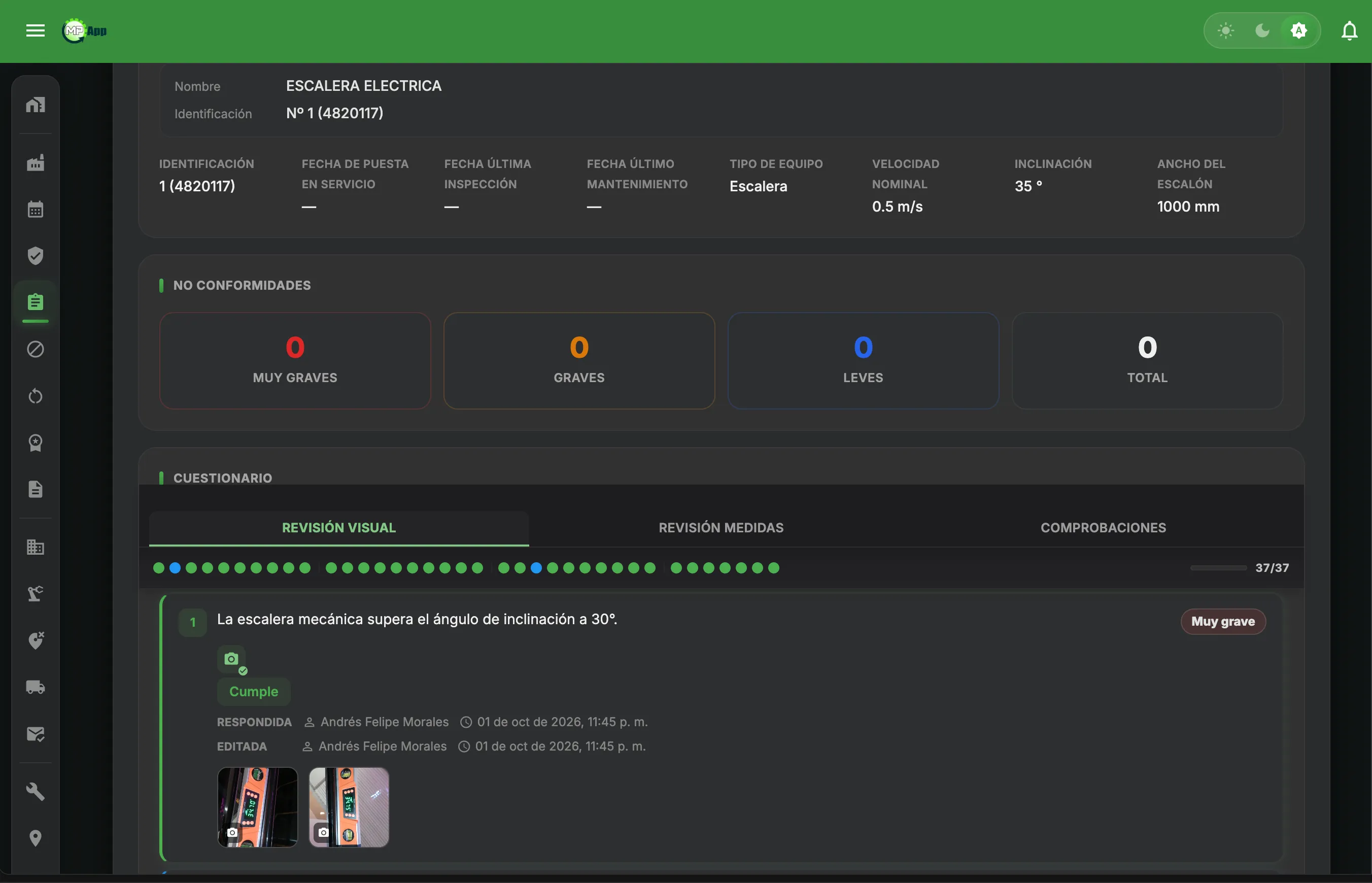Switch to Revisión Medidas tab

click(x=721, y=528)
